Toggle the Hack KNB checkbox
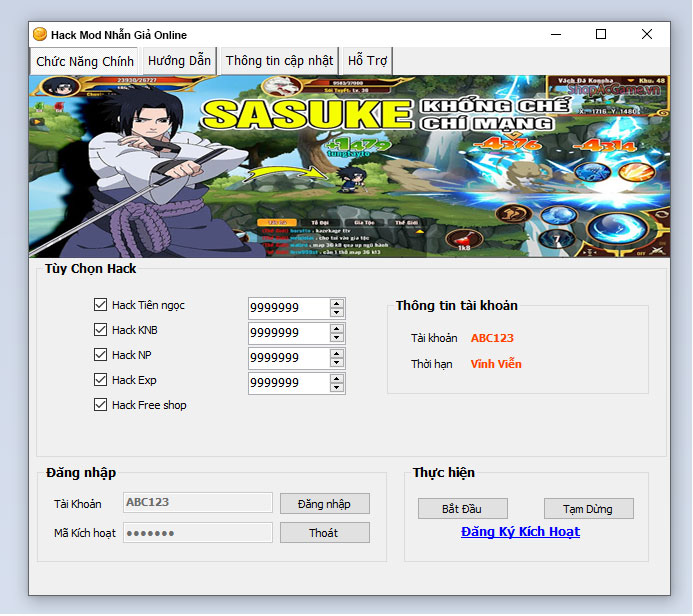This screenshot has height=616, width=693. pyautogui.click(x=100, y=330)
